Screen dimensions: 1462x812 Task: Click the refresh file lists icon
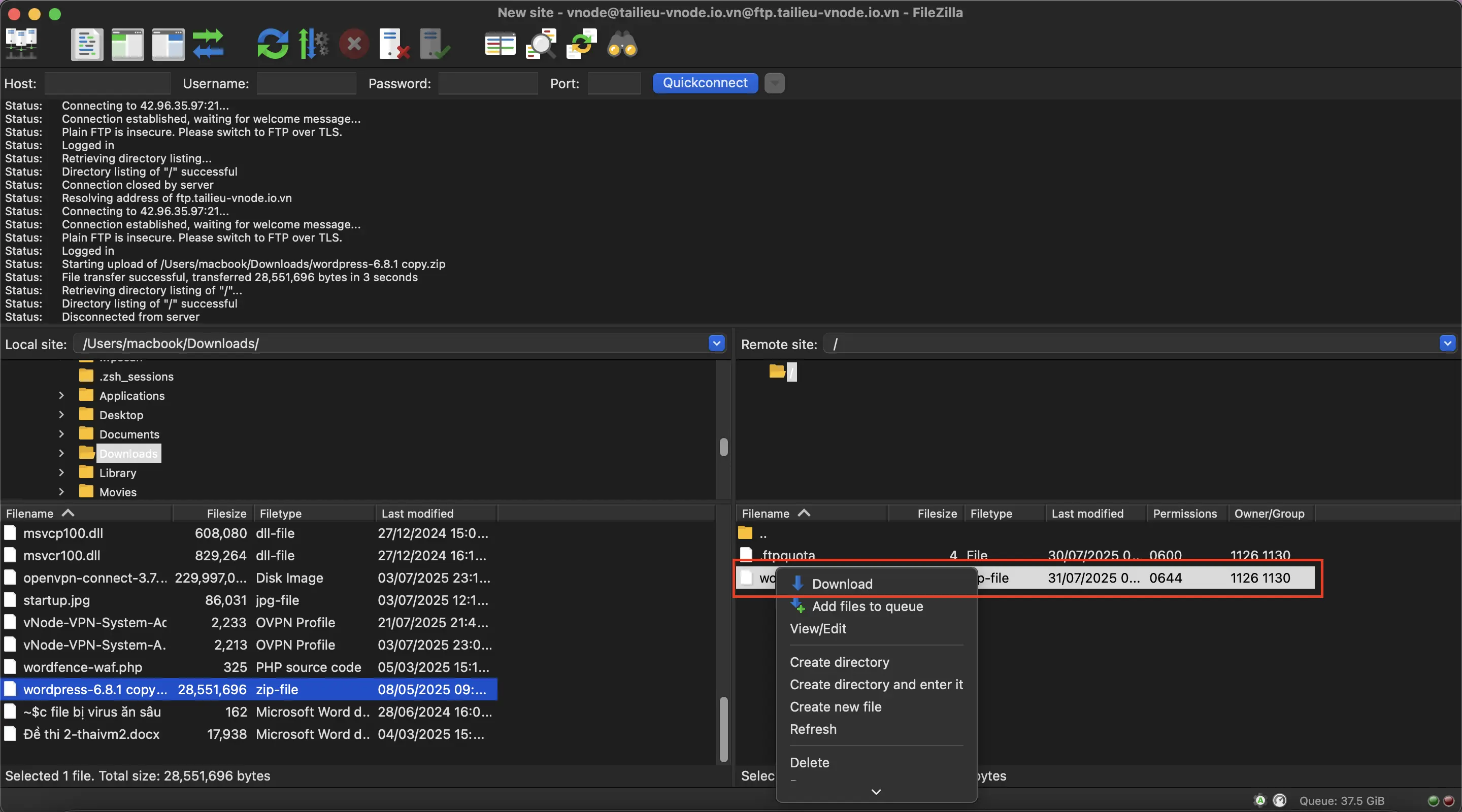(x=273, y=44)
